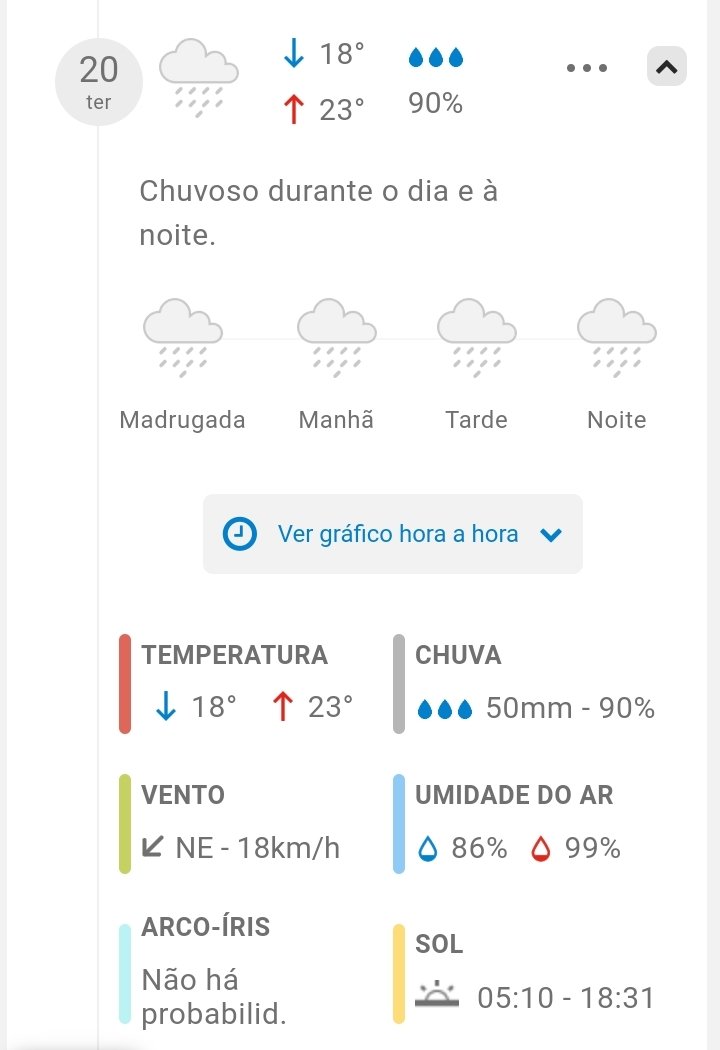The image size is (720, 1050).
Task: Click the wind direction arrow icon
Action: (x=153, y=847)
